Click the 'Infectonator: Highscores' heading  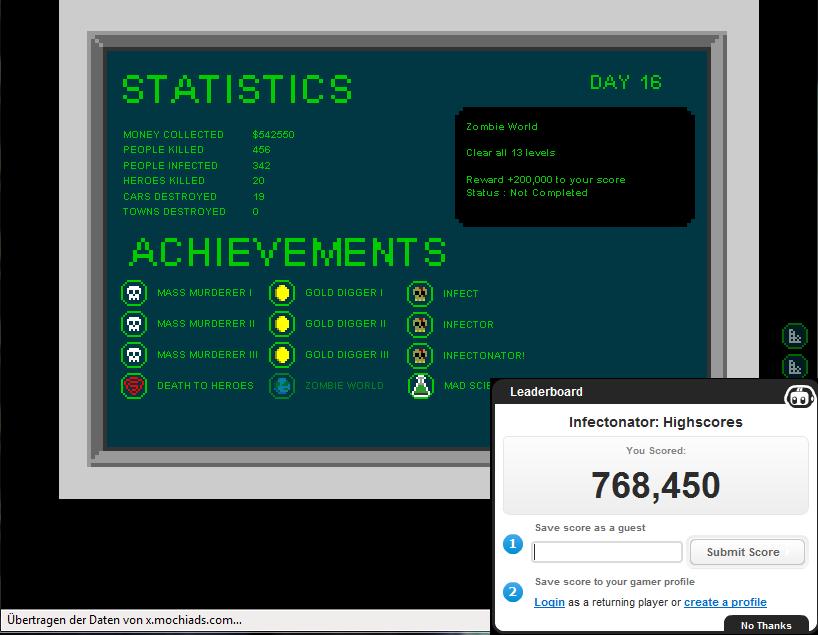655,422
